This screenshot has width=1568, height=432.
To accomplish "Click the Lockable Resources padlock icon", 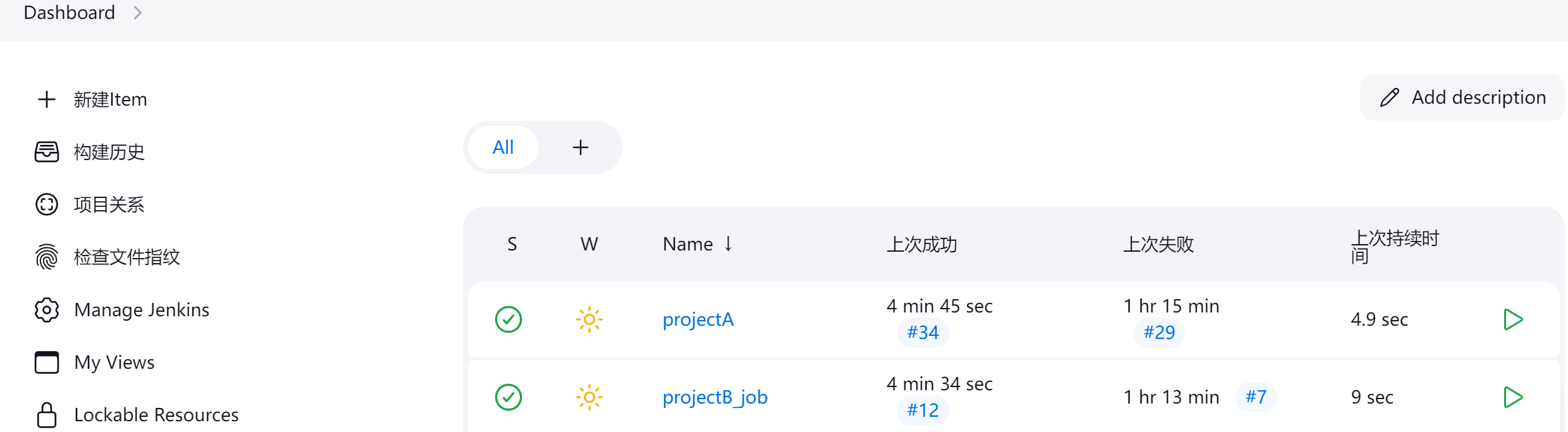I will (47, 415).
